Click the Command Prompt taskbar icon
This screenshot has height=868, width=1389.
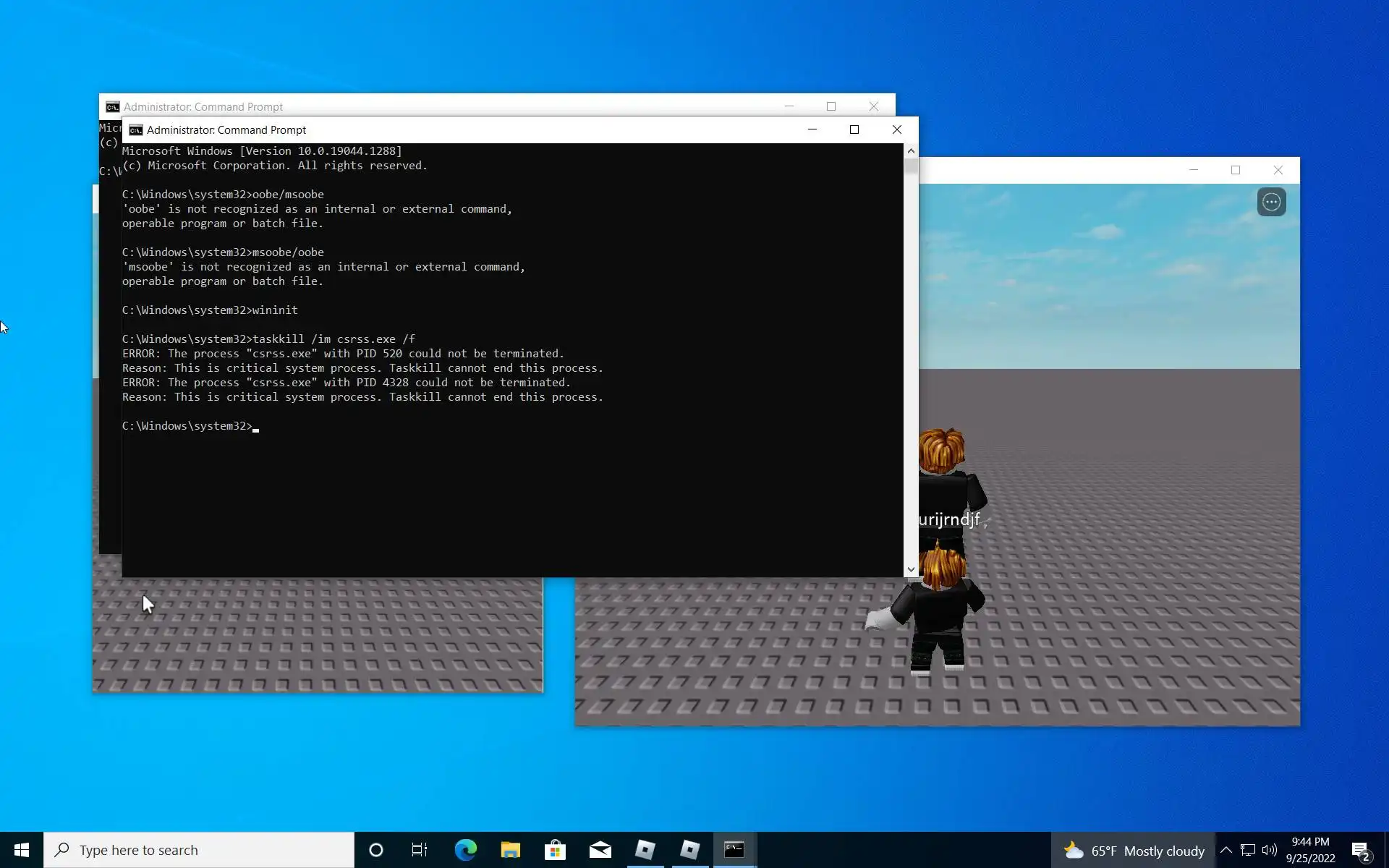[734, 850]
